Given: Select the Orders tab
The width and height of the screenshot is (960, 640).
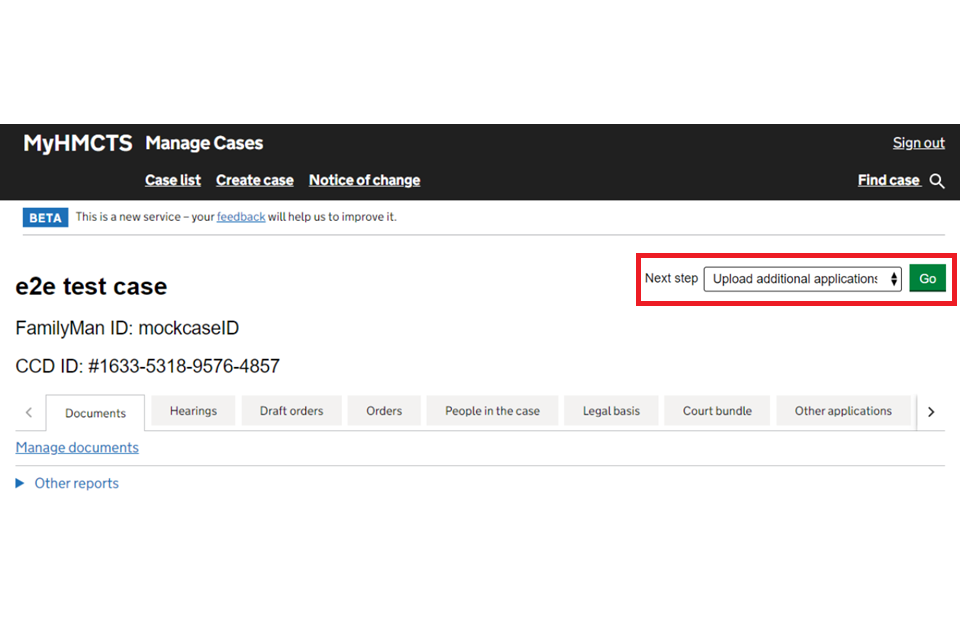Looking at the screenshot, I should pos(384,411).
